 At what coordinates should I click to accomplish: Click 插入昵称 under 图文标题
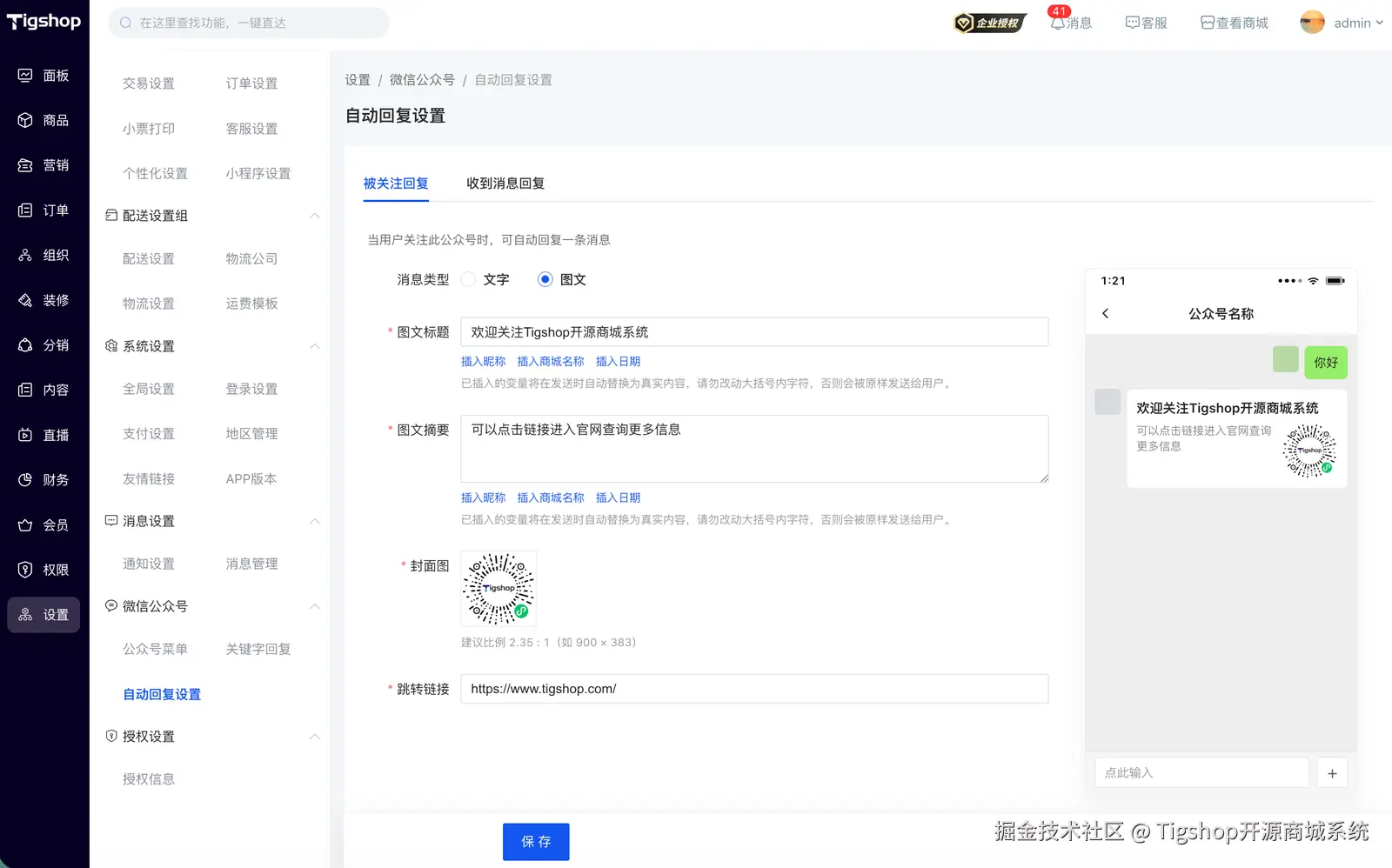[483, 362]
